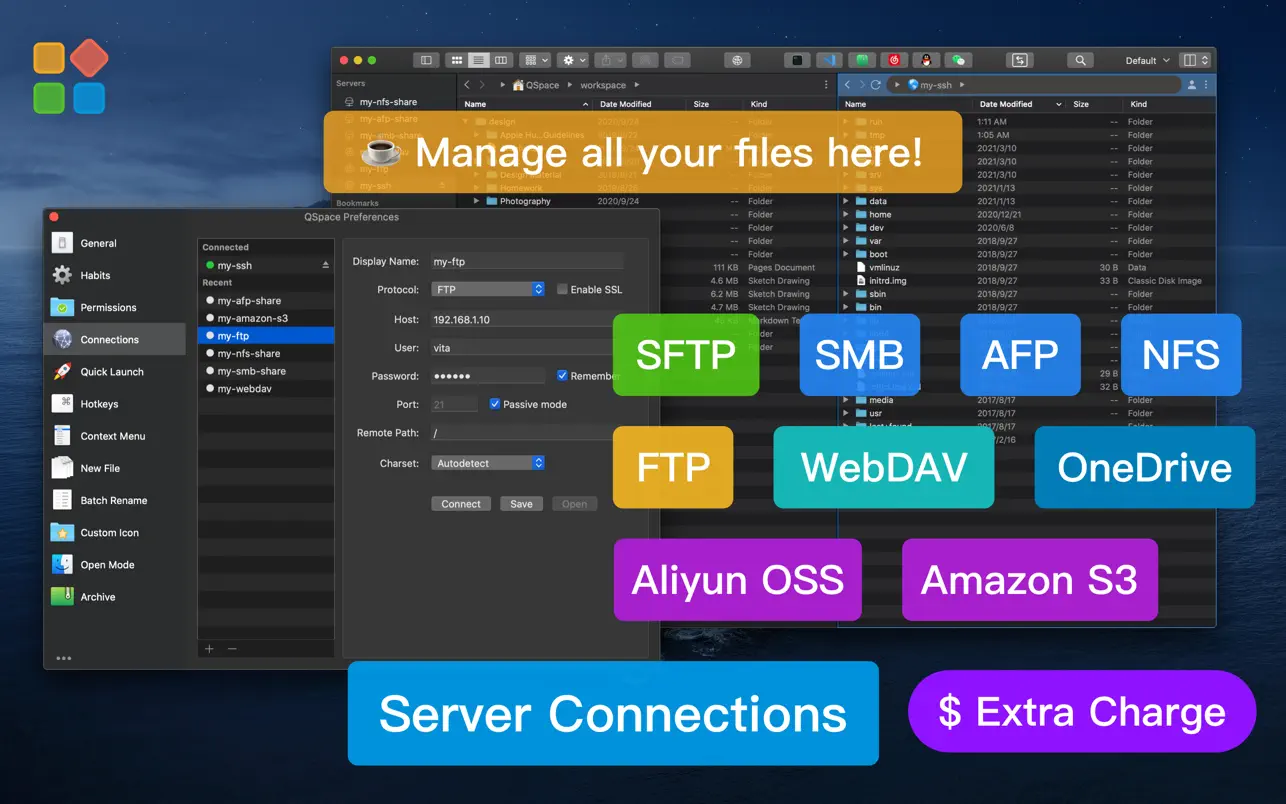This screenshot has height=804, width=1286.
Task: Switch to icon grid view
Action: point(456,60)
